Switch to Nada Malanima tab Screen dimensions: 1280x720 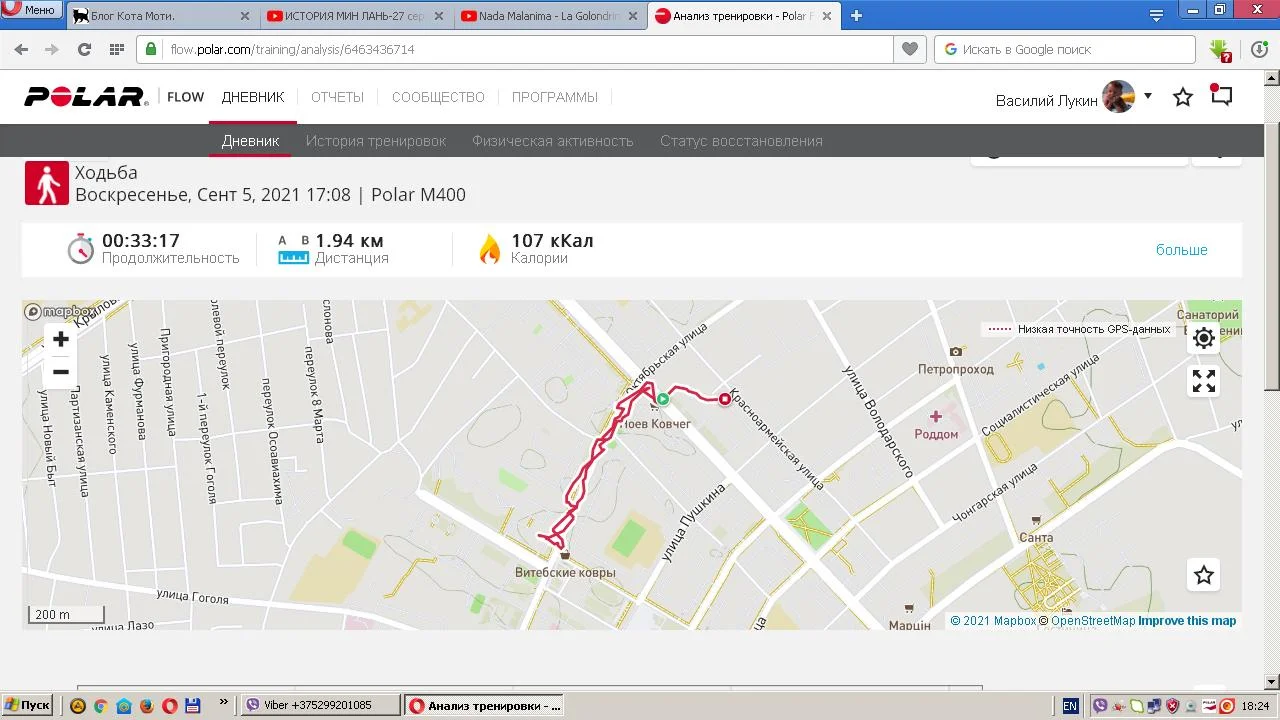(x=549, y=16)
